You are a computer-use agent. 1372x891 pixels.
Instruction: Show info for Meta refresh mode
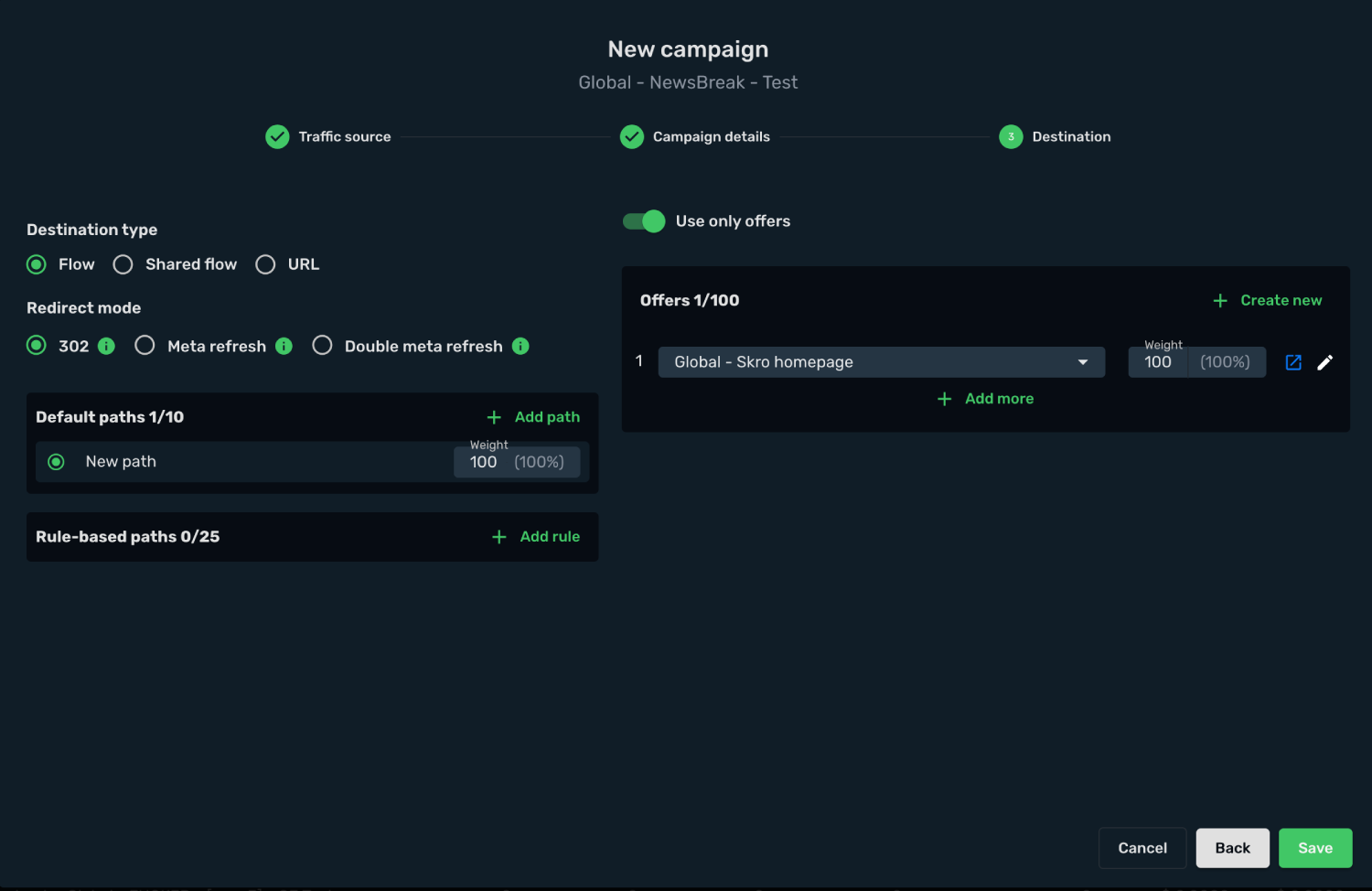coord(284,346)
